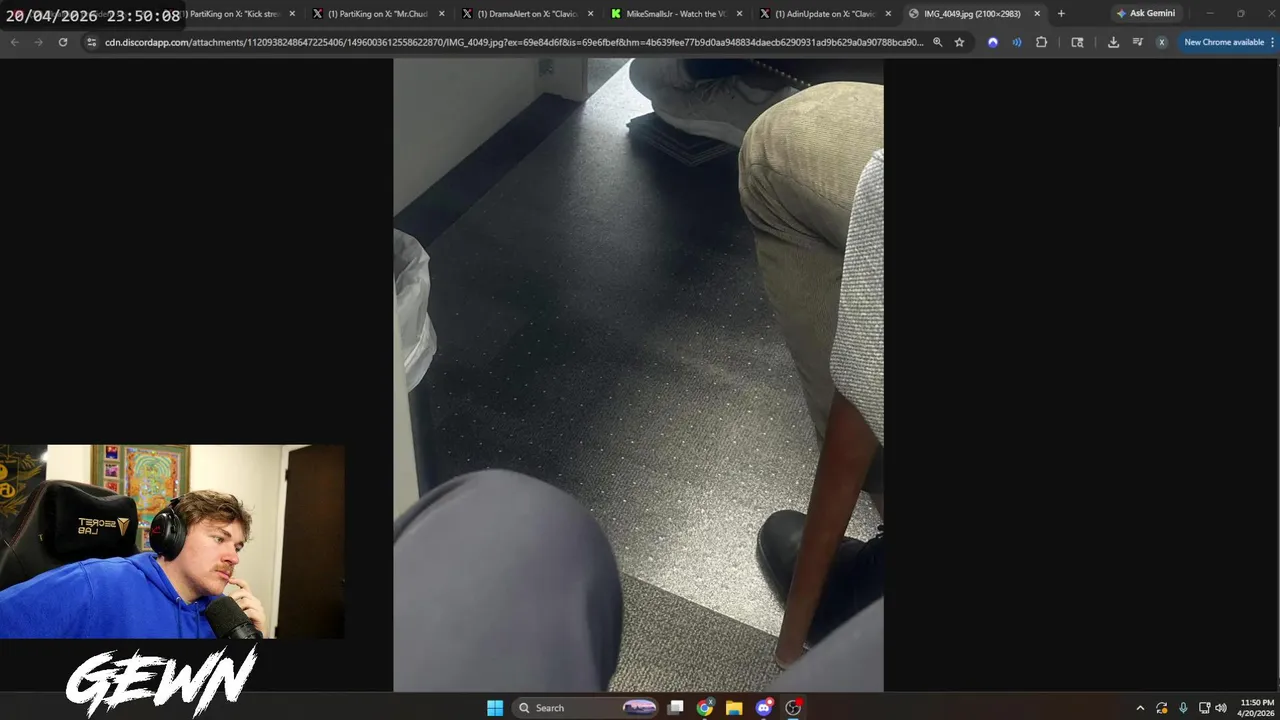1280x720 pixels.
Task: Open the Windows Start menu
Action: [495, 708]
